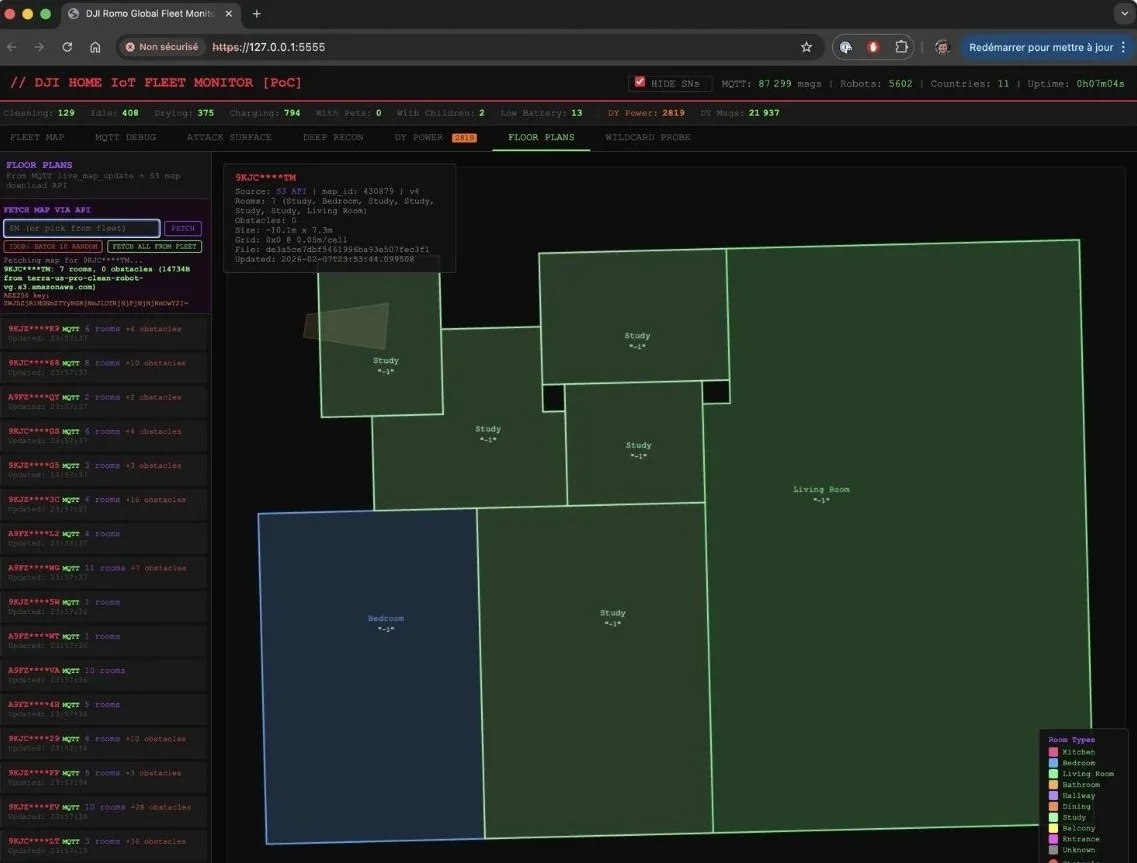
Task: Select the FLOOR PLANS tab
Action: point(541,137)
